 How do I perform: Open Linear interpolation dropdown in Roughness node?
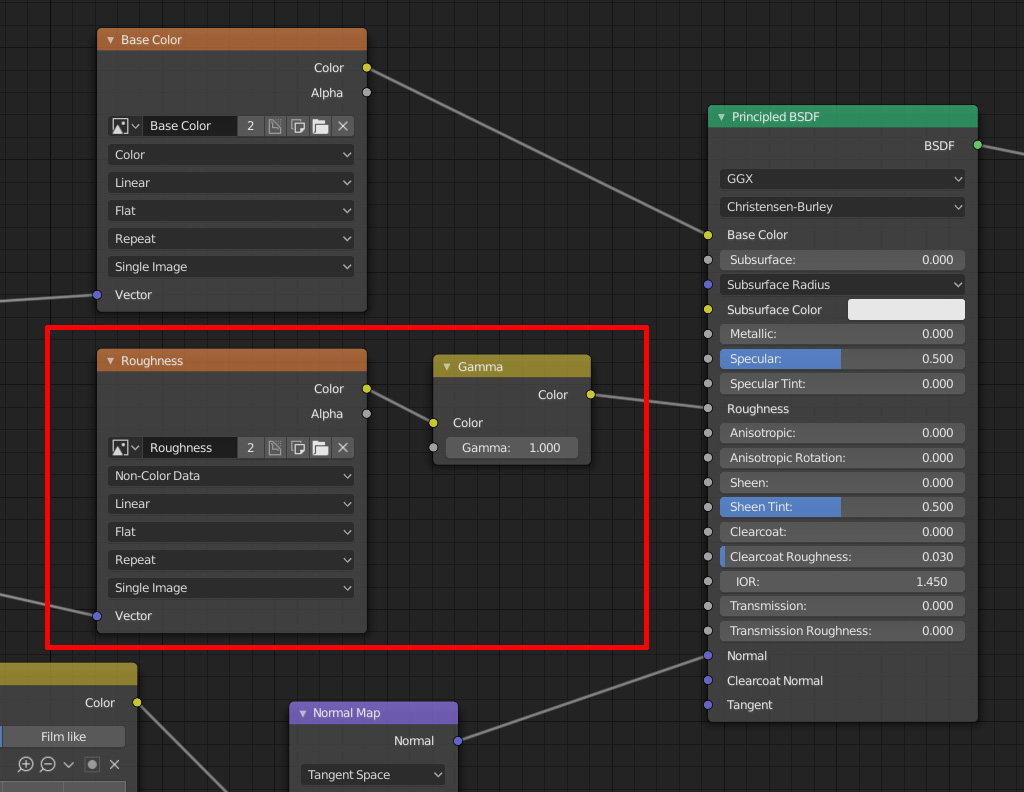(231, 504)
